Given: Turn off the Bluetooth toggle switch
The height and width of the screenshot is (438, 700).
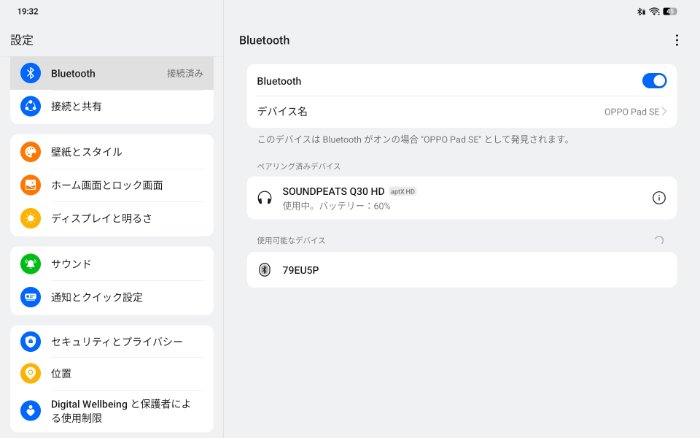Looking at the screenshot, I should click(x=653, y=81).
